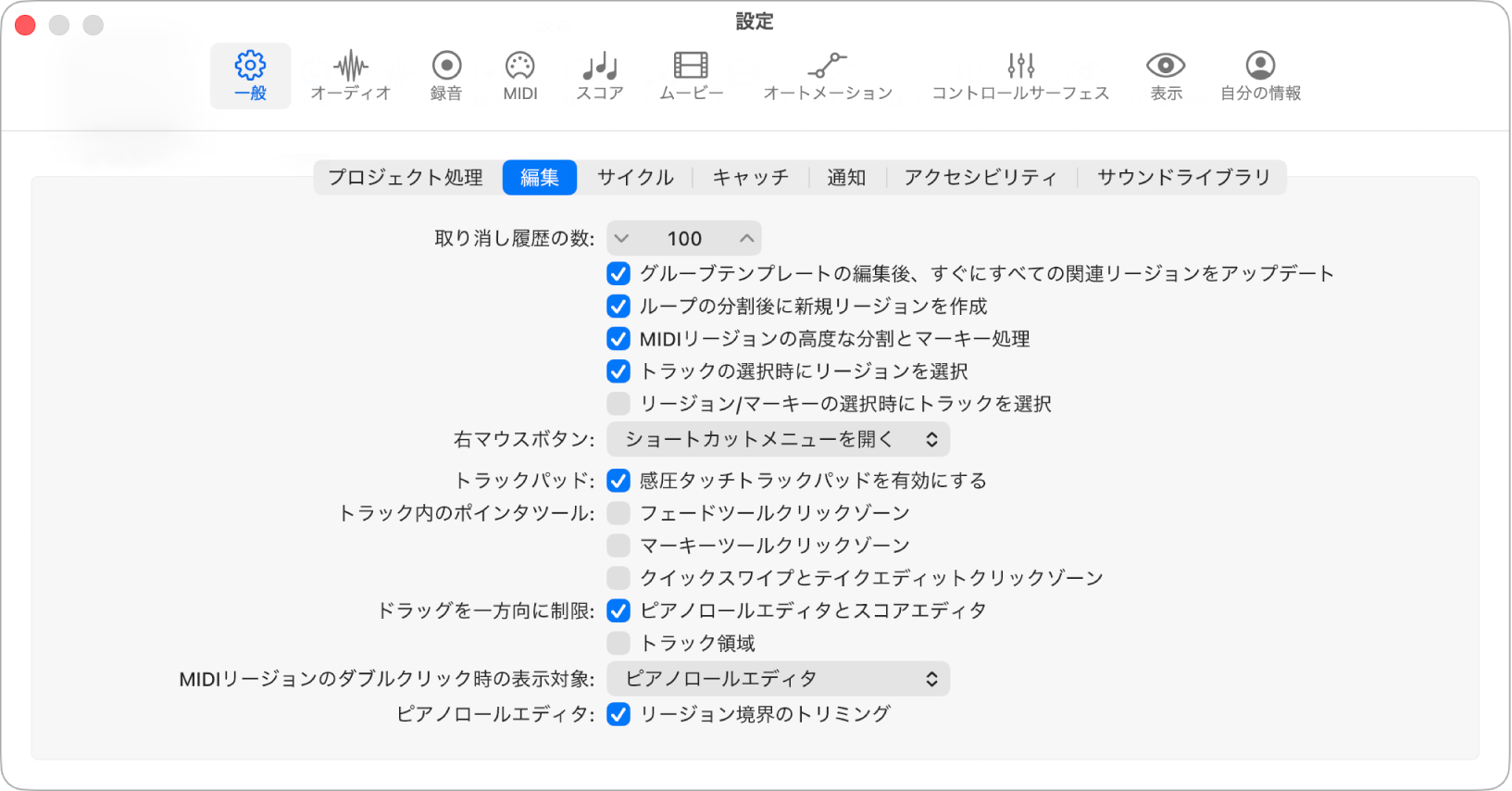The width and height of the screenshot is (1512, 791).
Task: Increase the 取り消し履歴の数 value with the up arrow
Action: pyautogui.click(x=746, y=238)
